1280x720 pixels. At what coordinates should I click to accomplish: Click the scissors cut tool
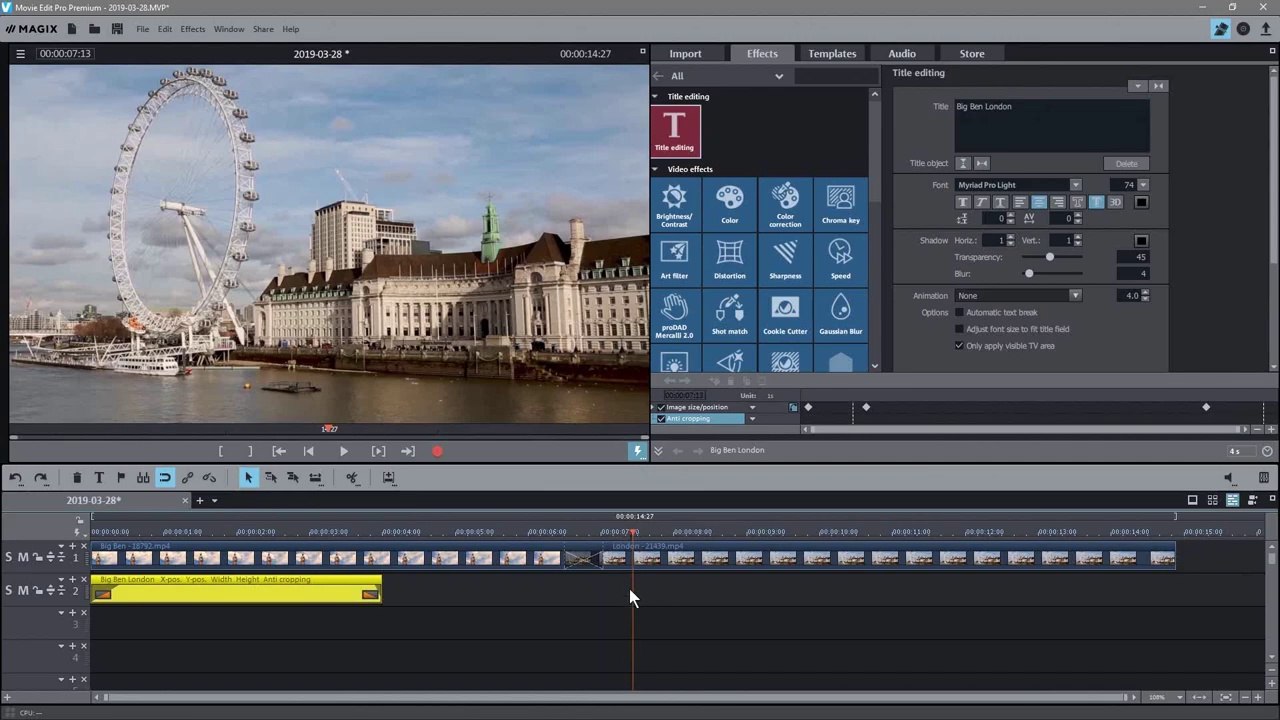point(352,478)
